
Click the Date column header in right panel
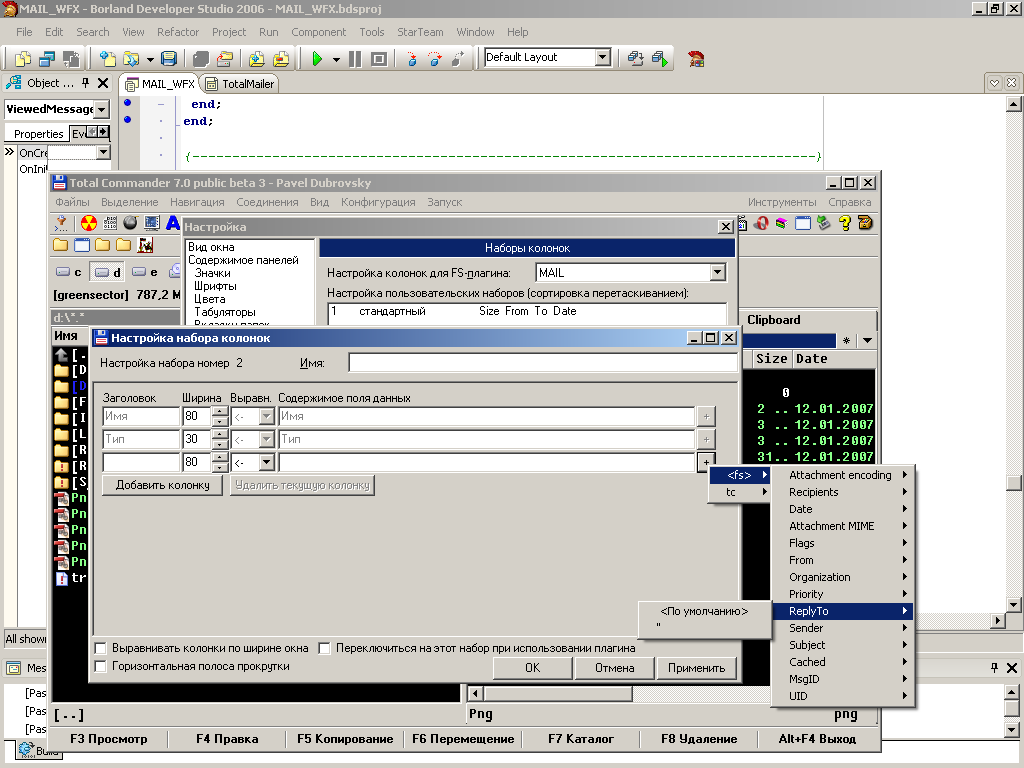coord(833,359)
